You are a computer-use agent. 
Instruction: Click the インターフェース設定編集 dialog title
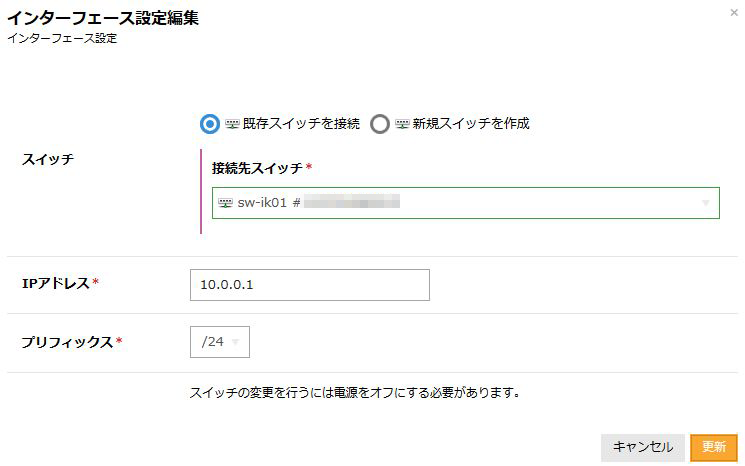click(x=102, y=19)
